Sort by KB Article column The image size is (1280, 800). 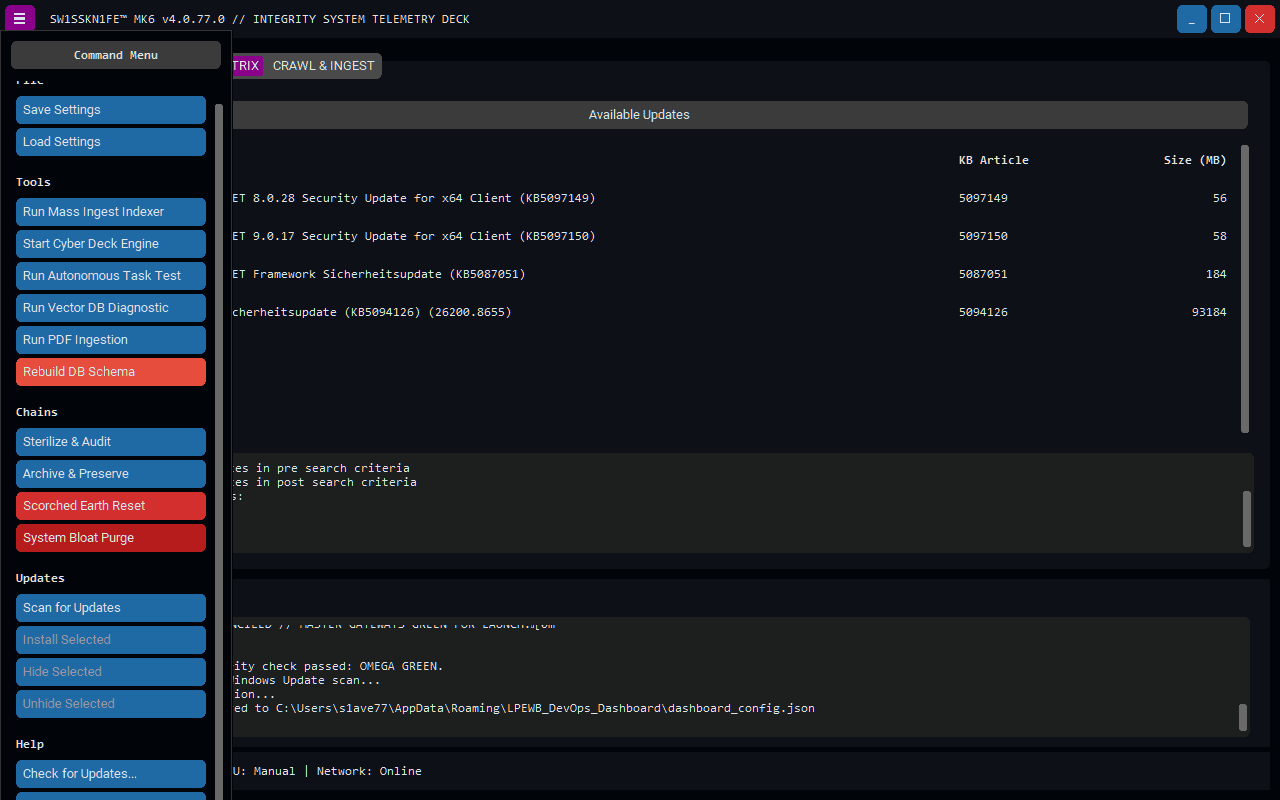click(993, 160)
